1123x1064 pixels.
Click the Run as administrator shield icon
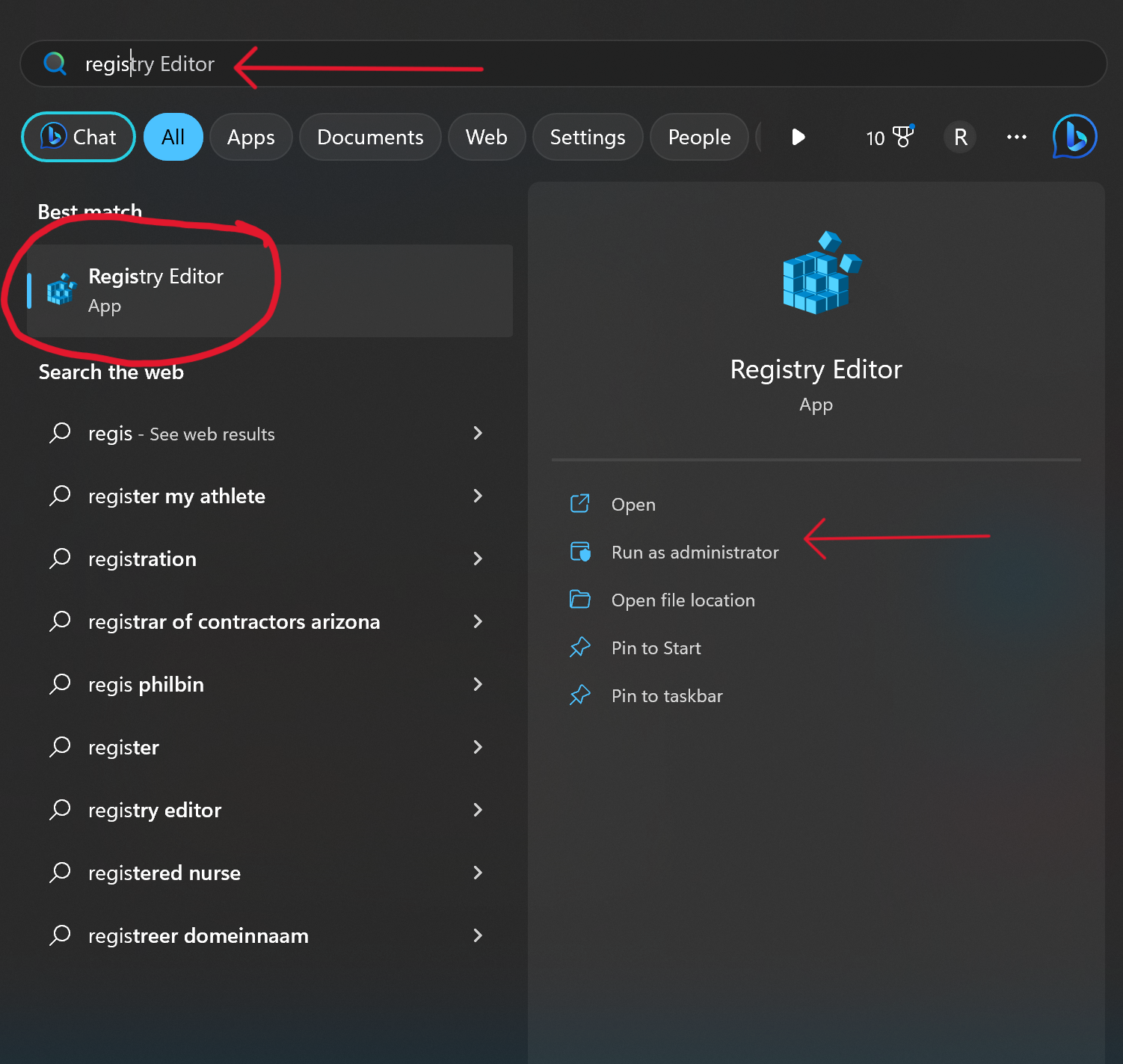pyautogui.click(x=580, y=552)
